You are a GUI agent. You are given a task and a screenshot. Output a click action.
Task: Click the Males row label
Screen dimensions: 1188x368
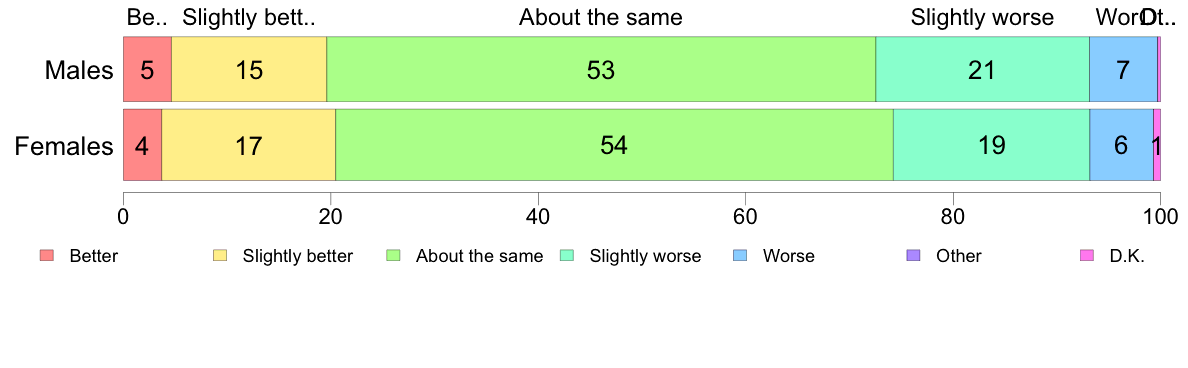(x=79, y=70)
